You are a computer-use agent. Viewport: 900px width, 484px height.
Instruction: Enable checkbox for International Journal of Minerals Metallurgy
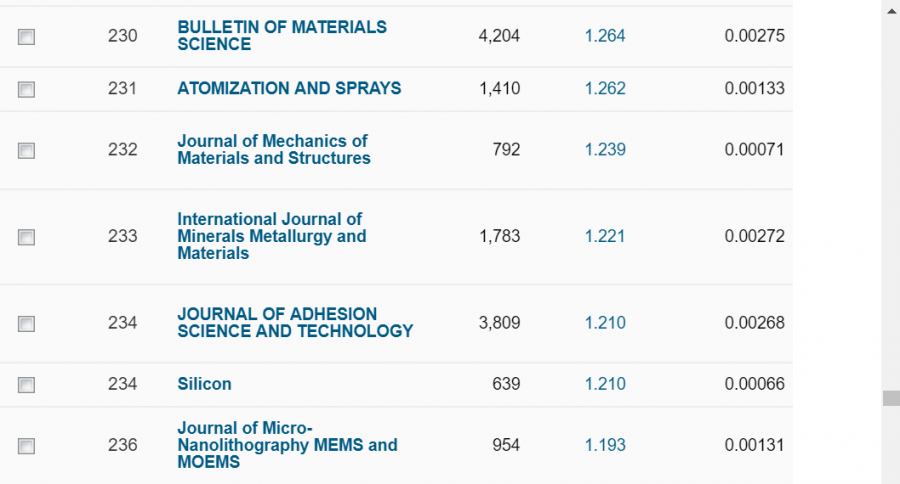click(26, 237)
